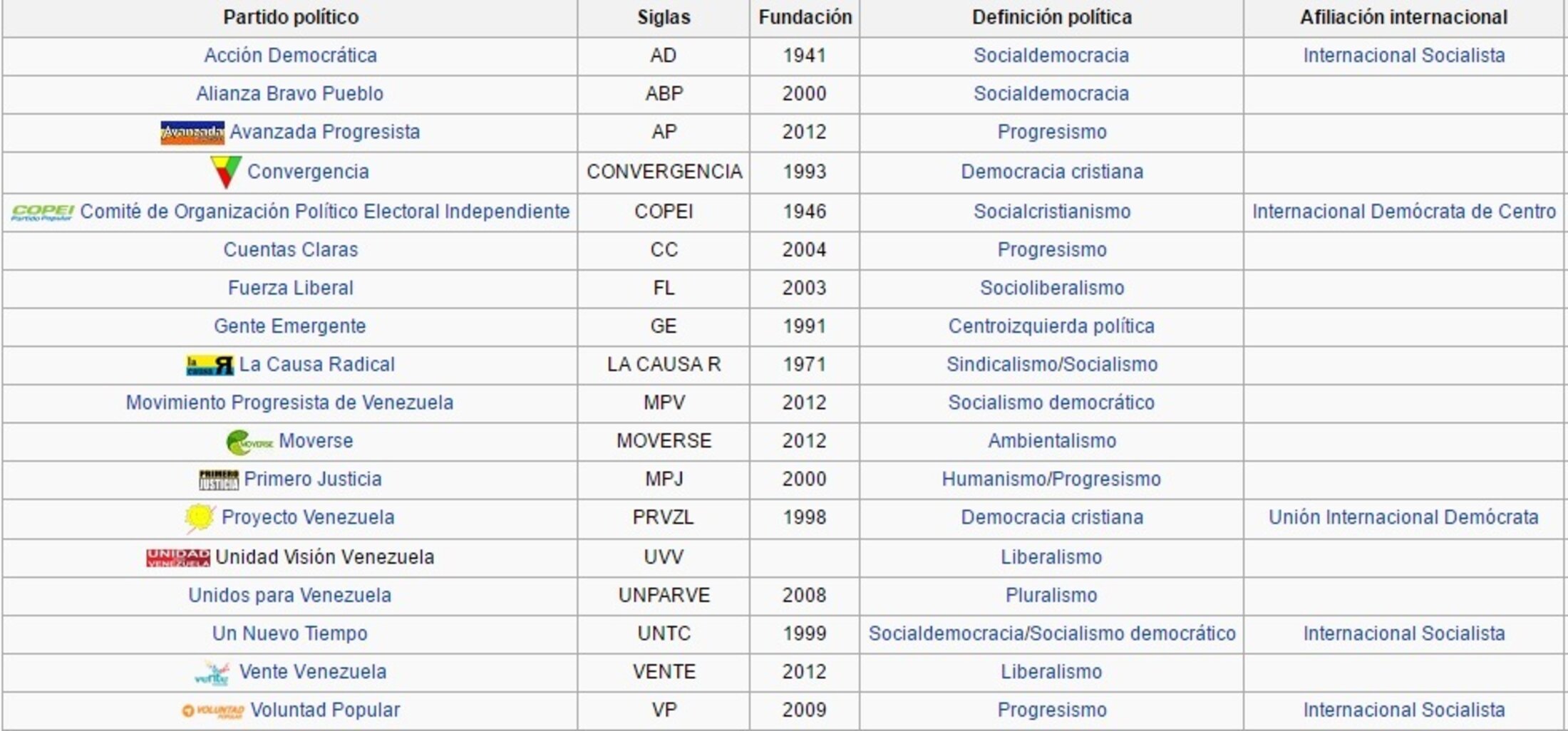Open the Acción Democrática party link
This screenshot has width=1568, height=731.
pos(290,56)
